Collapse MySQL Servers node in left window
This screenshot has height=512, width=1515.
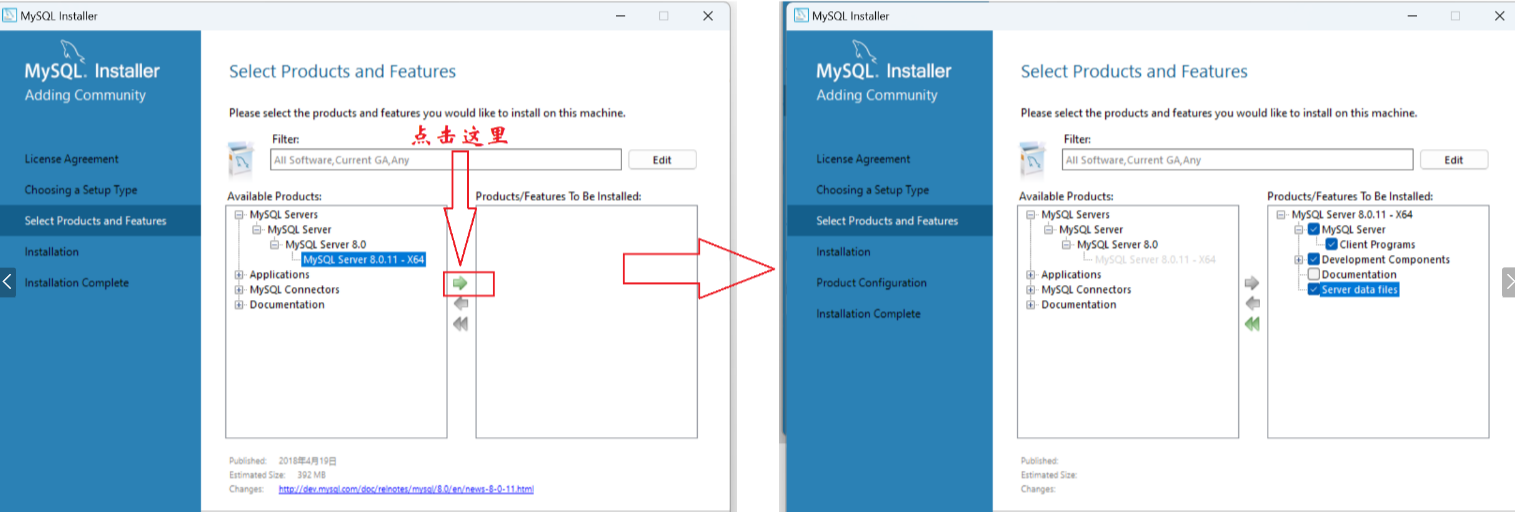(x=240, y=215)
